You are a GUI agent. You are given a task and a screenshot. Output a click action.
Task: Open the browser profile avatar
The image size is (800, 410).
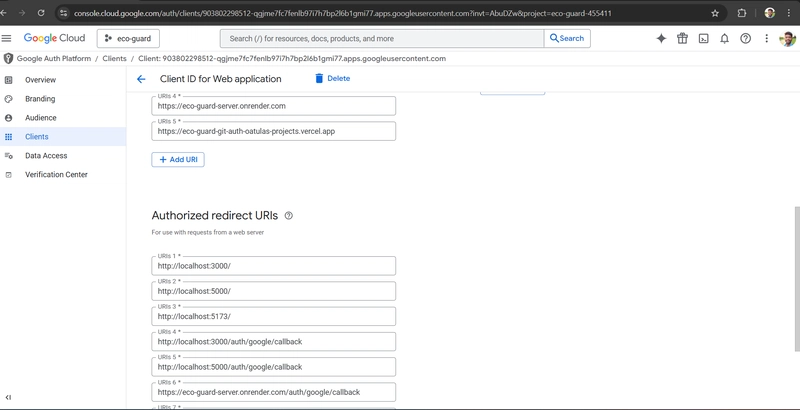[770, 13]
